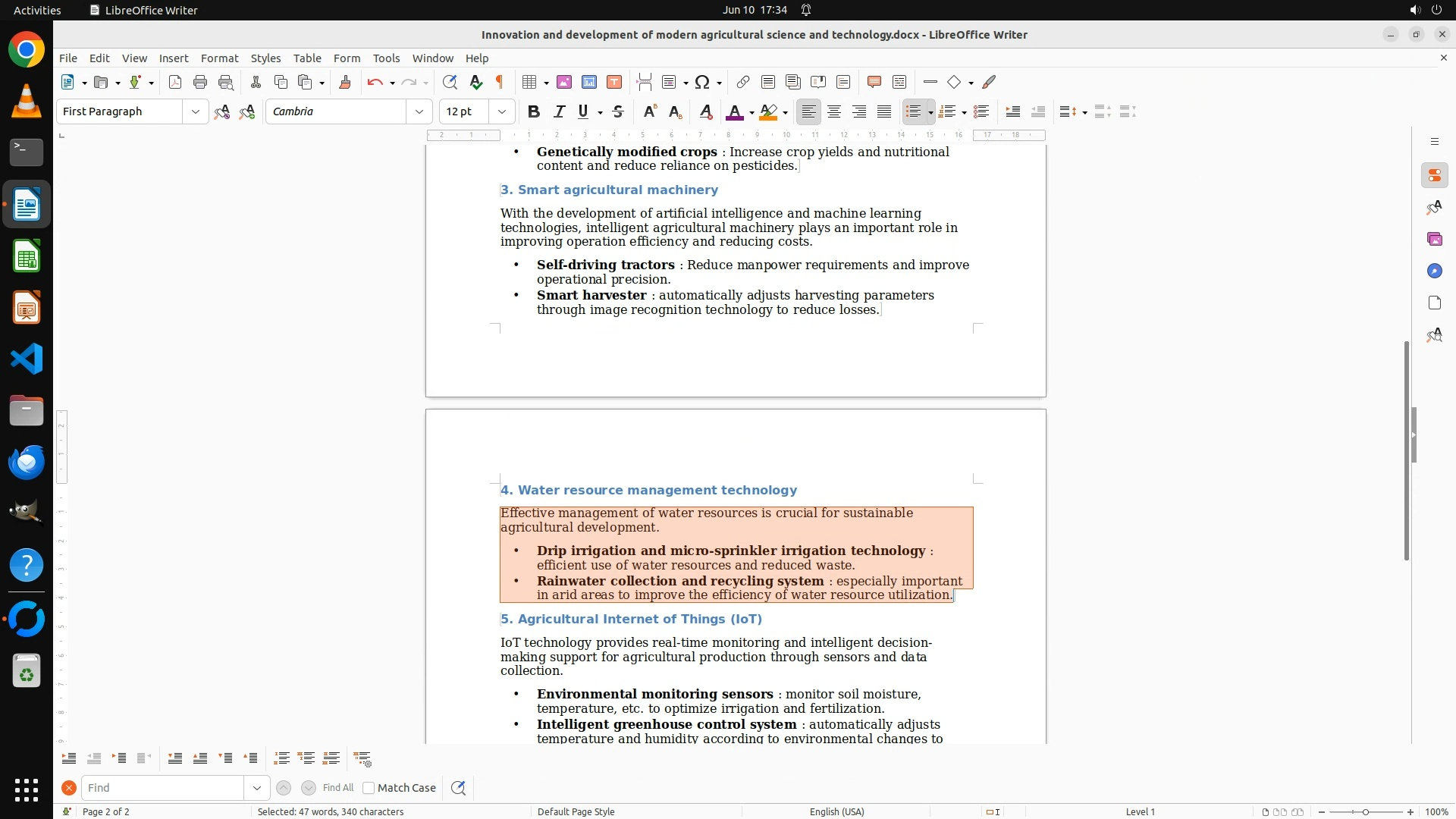Open the font name dropdown list
The image size is (1456, 819).
419,111
